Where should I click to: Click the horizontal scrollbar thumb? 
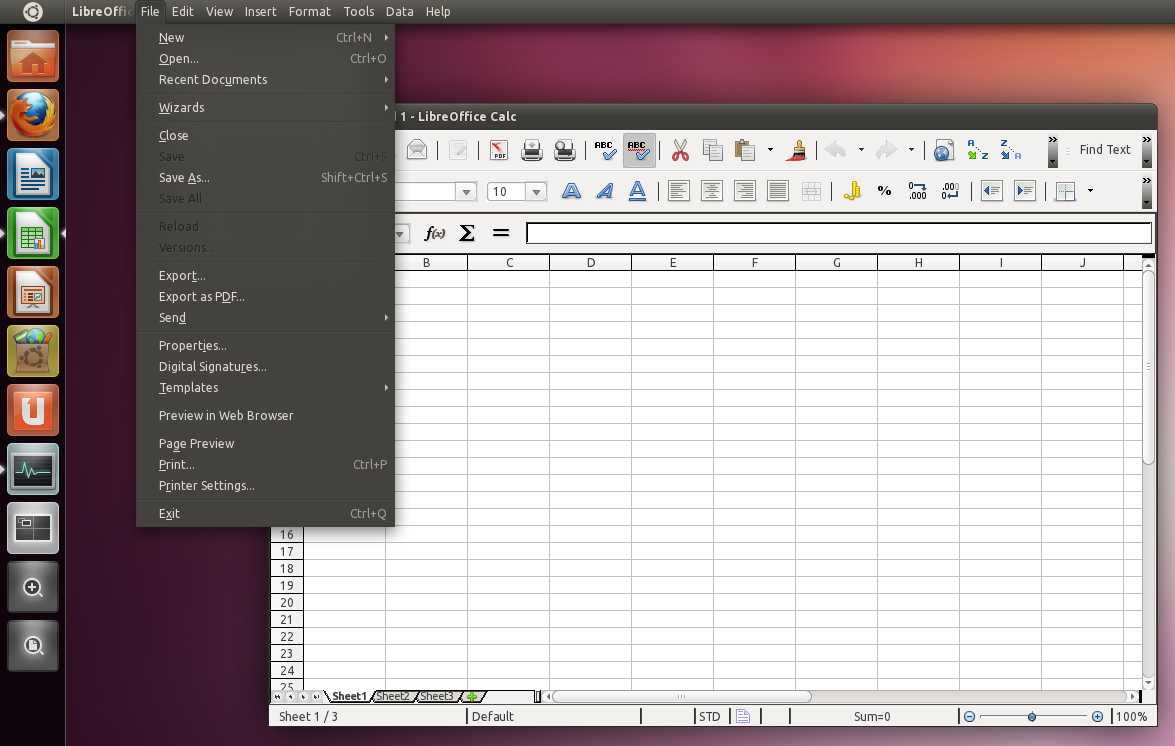(x=681, y=697)
